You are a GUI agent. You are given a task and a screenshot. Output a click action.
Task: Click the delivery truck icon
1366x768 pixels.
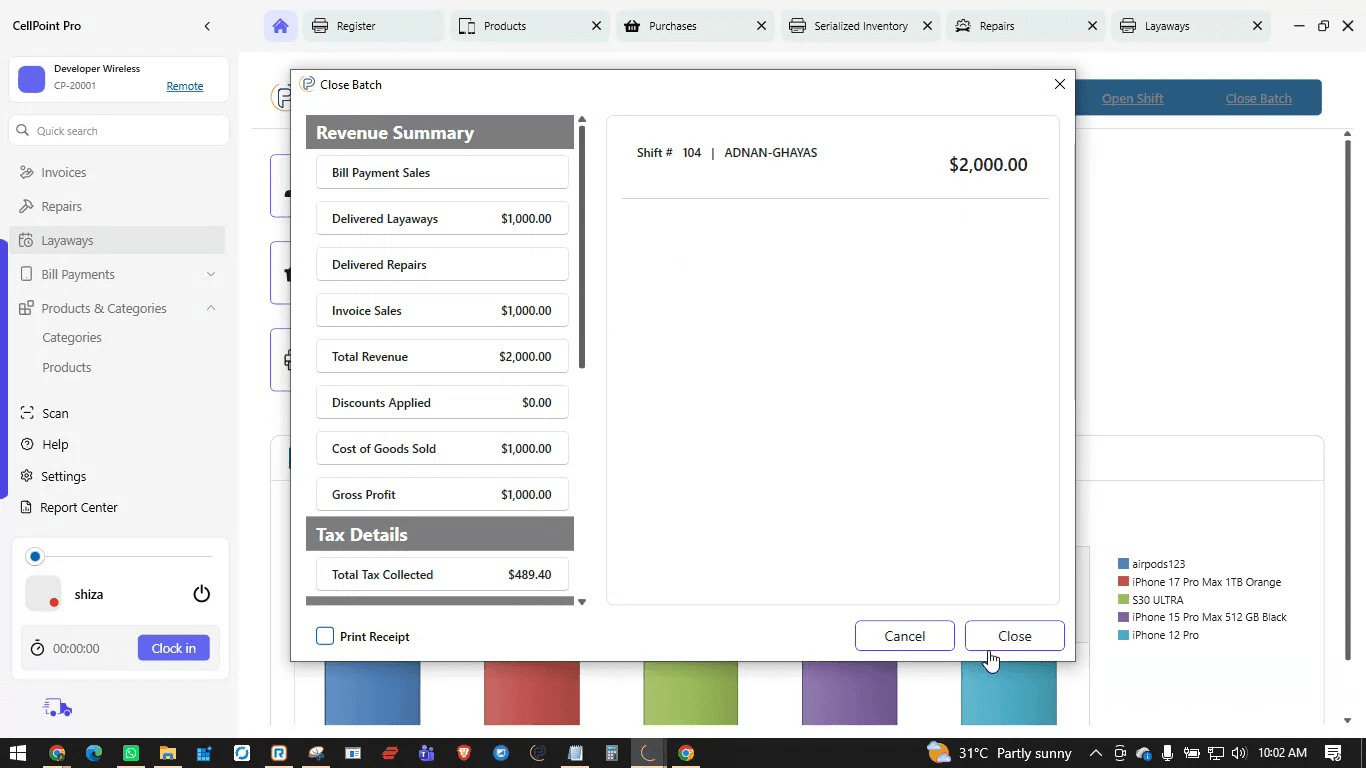(x=58, y=708)
